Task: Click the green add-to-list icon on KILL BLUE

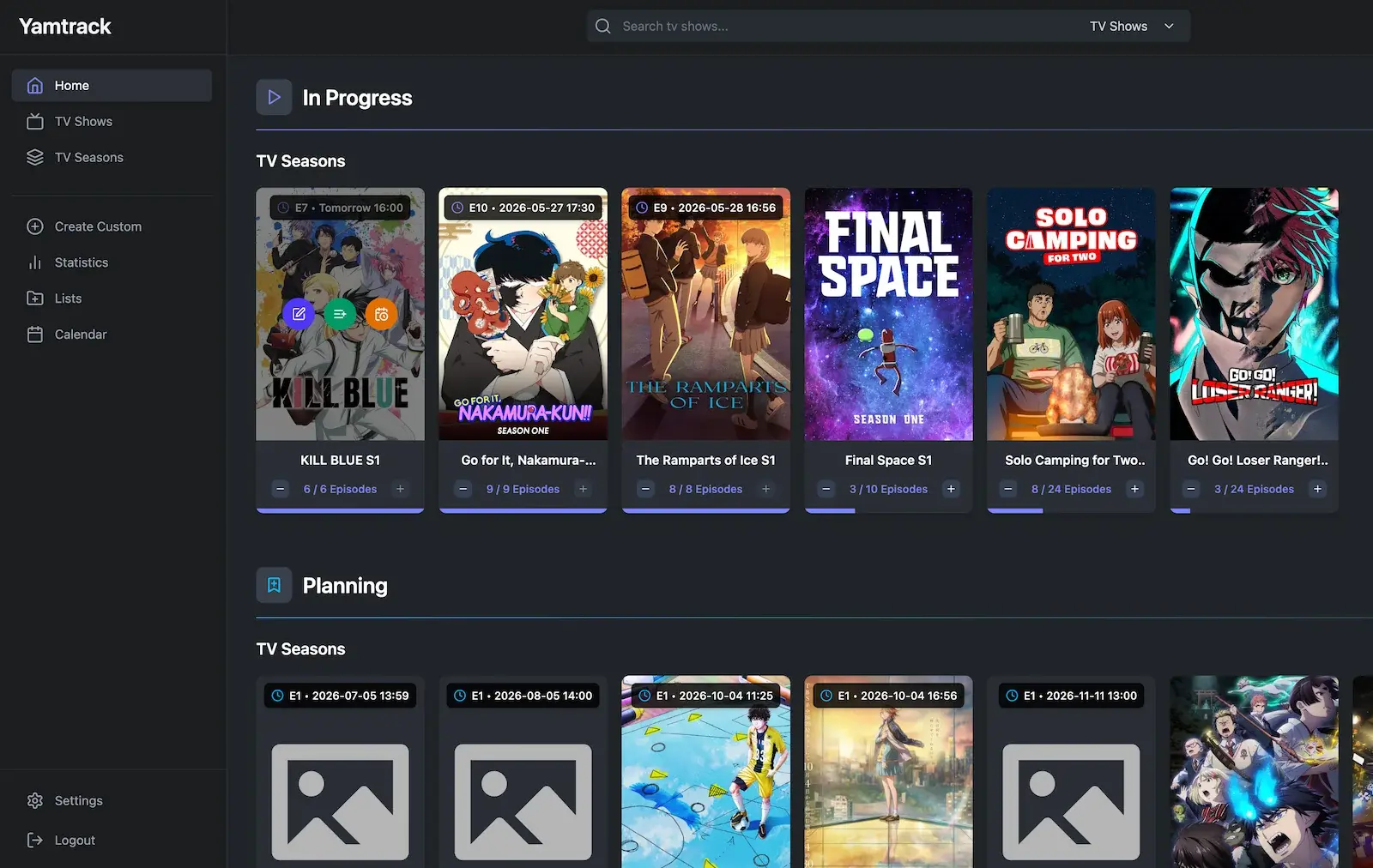Action: point(340,314)
